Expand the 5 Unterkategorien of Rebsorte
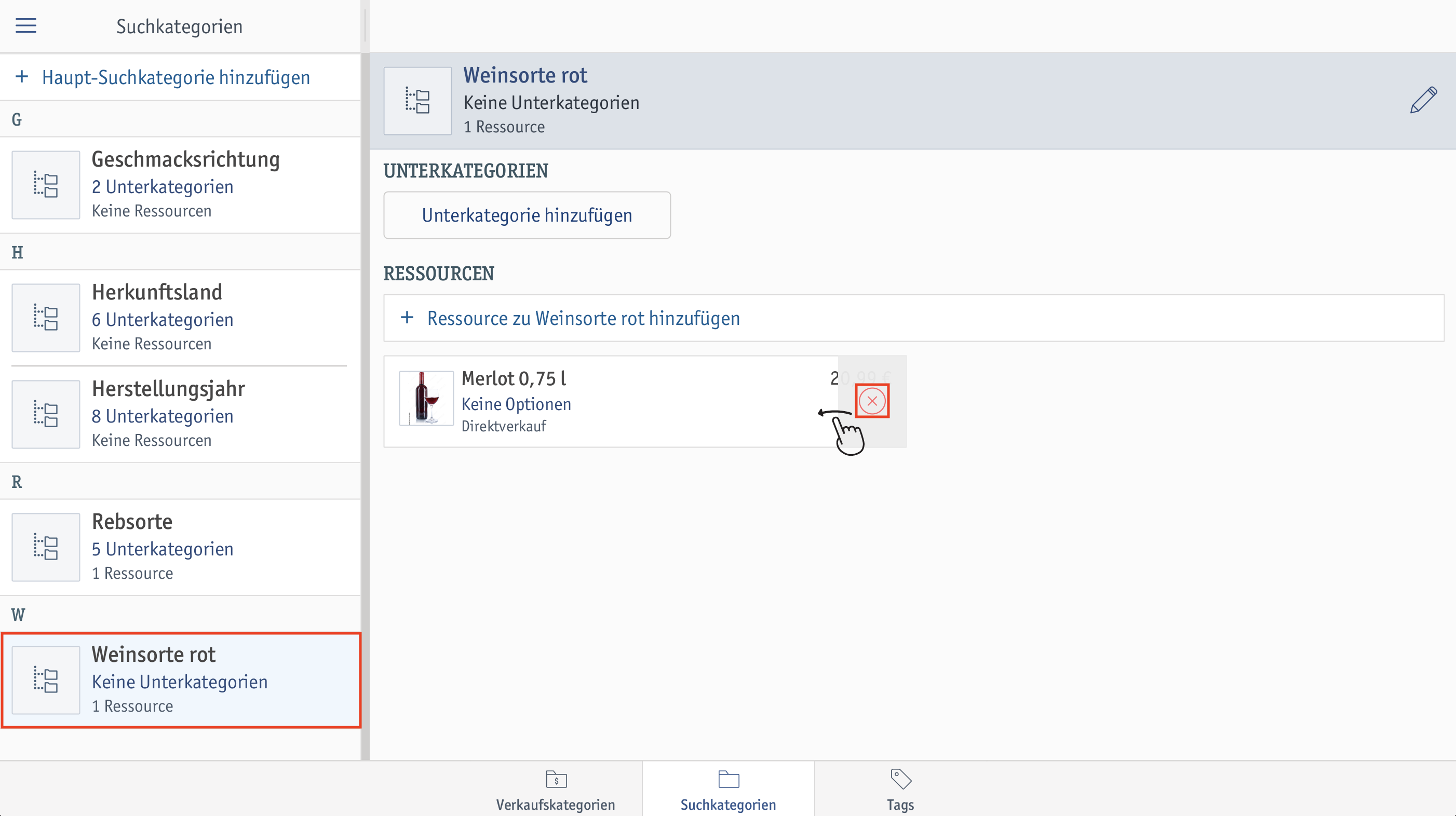Screen dimensions: 1456x816 pyautogui.click(x=163, y=549)
